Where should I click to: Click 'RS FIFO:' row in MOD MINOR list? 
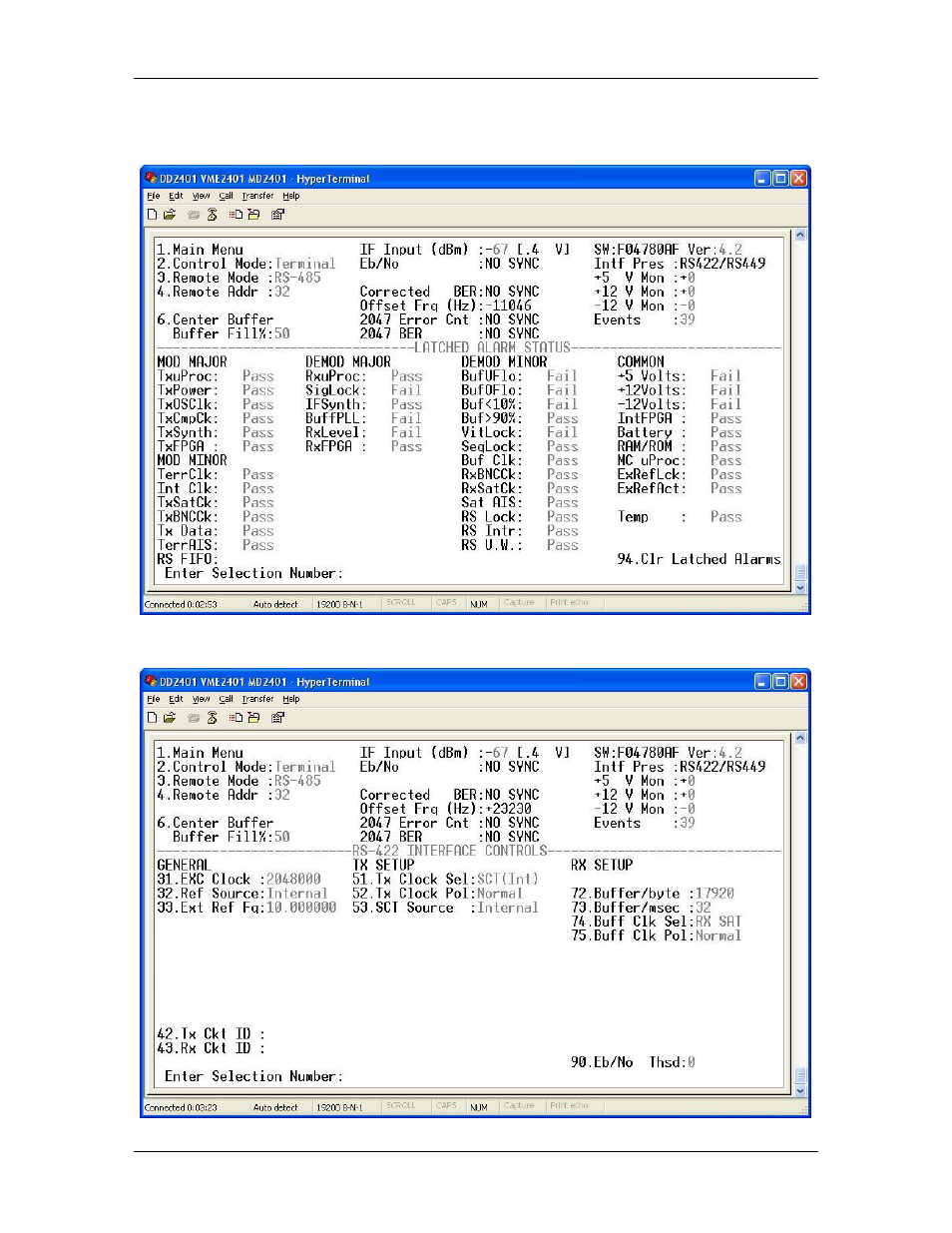(188, 559)
